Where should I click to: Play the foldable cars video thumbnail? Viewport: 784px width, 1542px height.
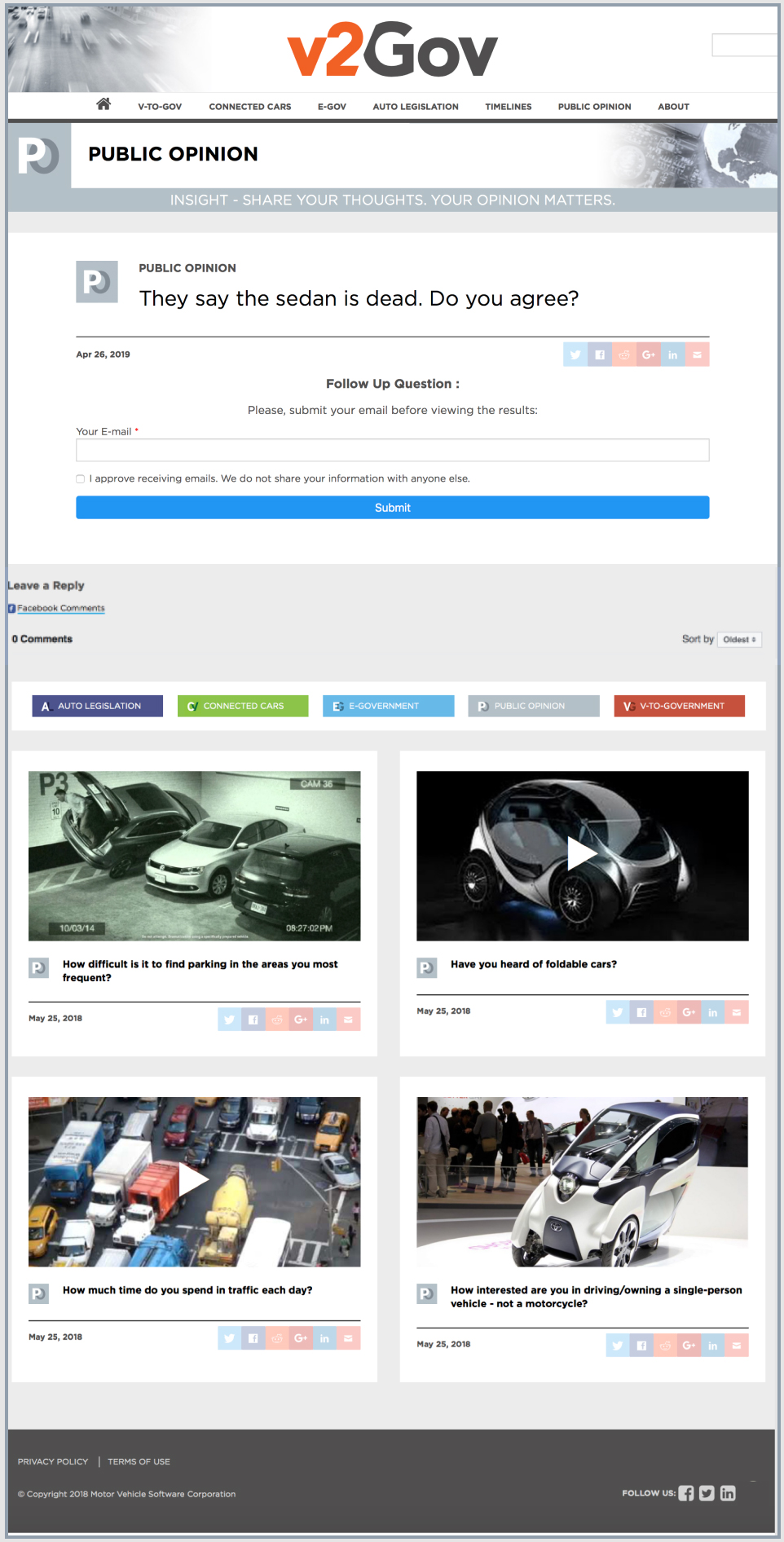[582, 855]
